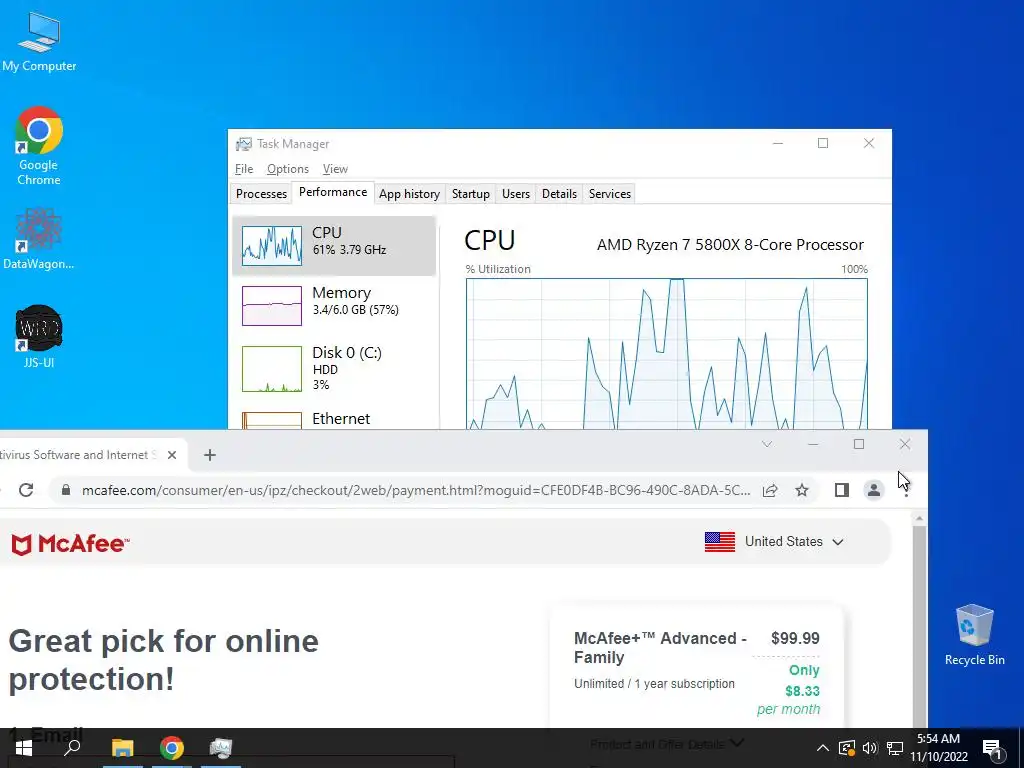Screen dimensions: 1024x768
Task: Click the McAfee logo
Action: coord(70,543)
